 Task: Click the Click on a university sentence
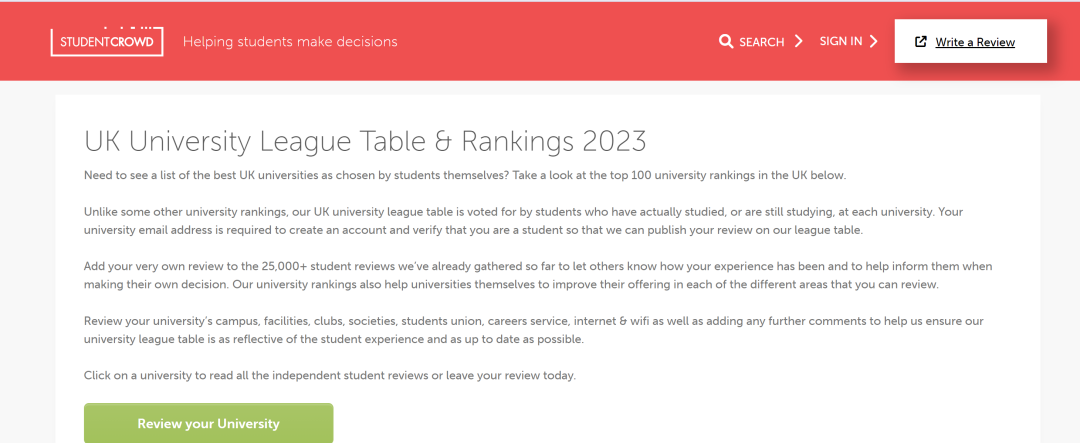(330, 375)
